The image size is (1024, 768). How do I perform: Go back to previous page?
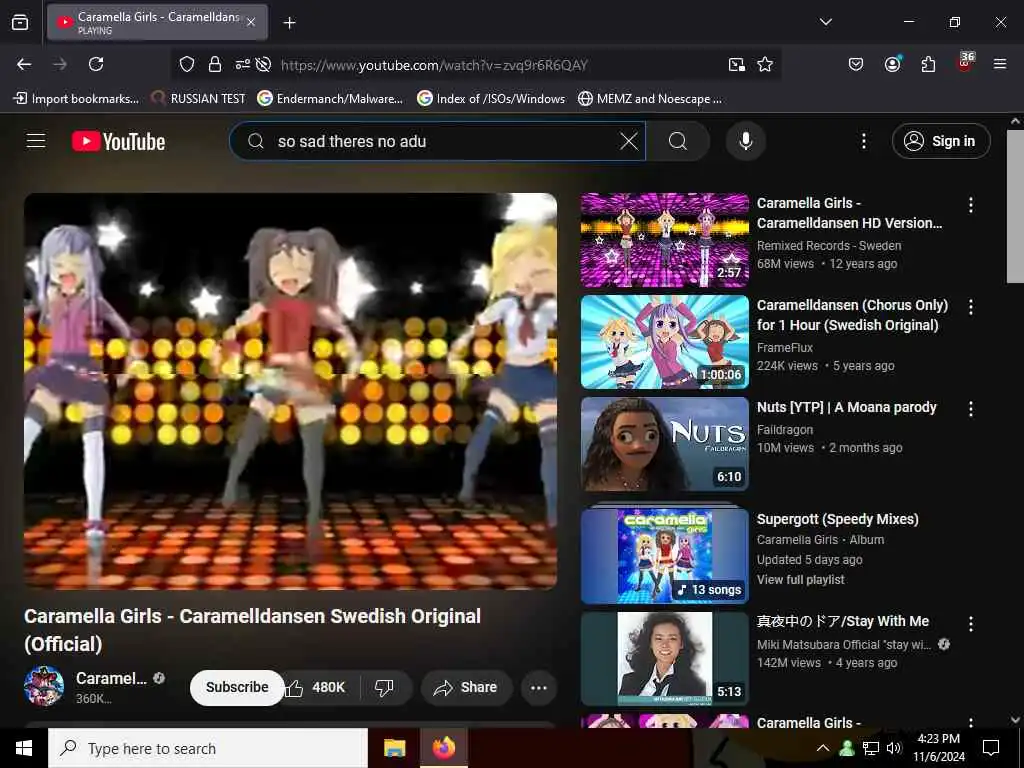coord(24,64)
